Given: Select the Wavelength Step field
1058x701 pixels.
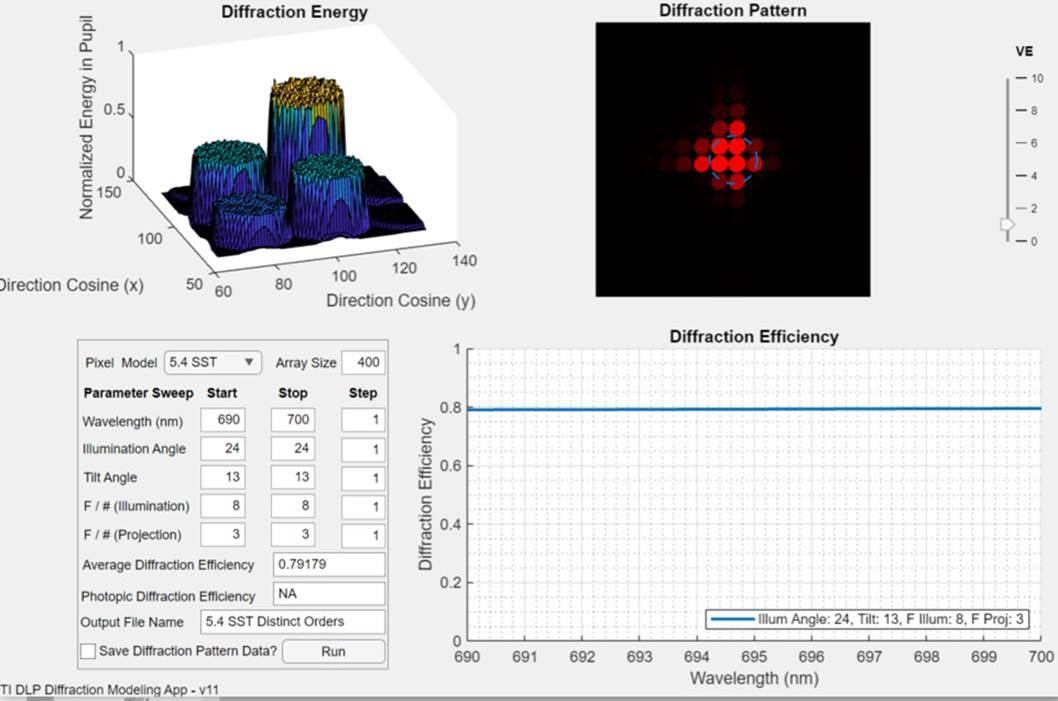Looking at the screenshot, I should click(x=363, y=421).
